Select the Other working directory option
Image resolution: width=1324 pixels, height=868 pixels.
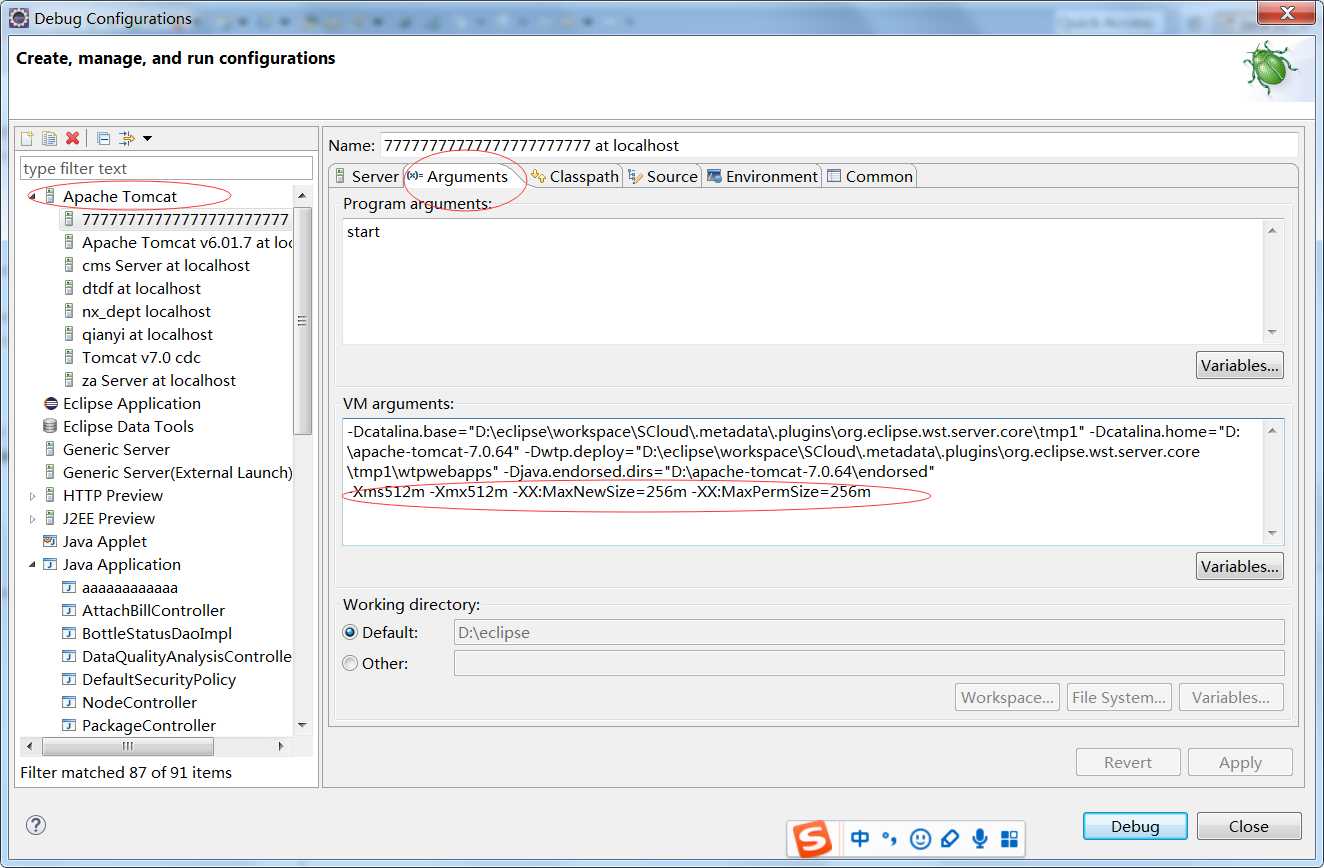[x=350, y=663]
